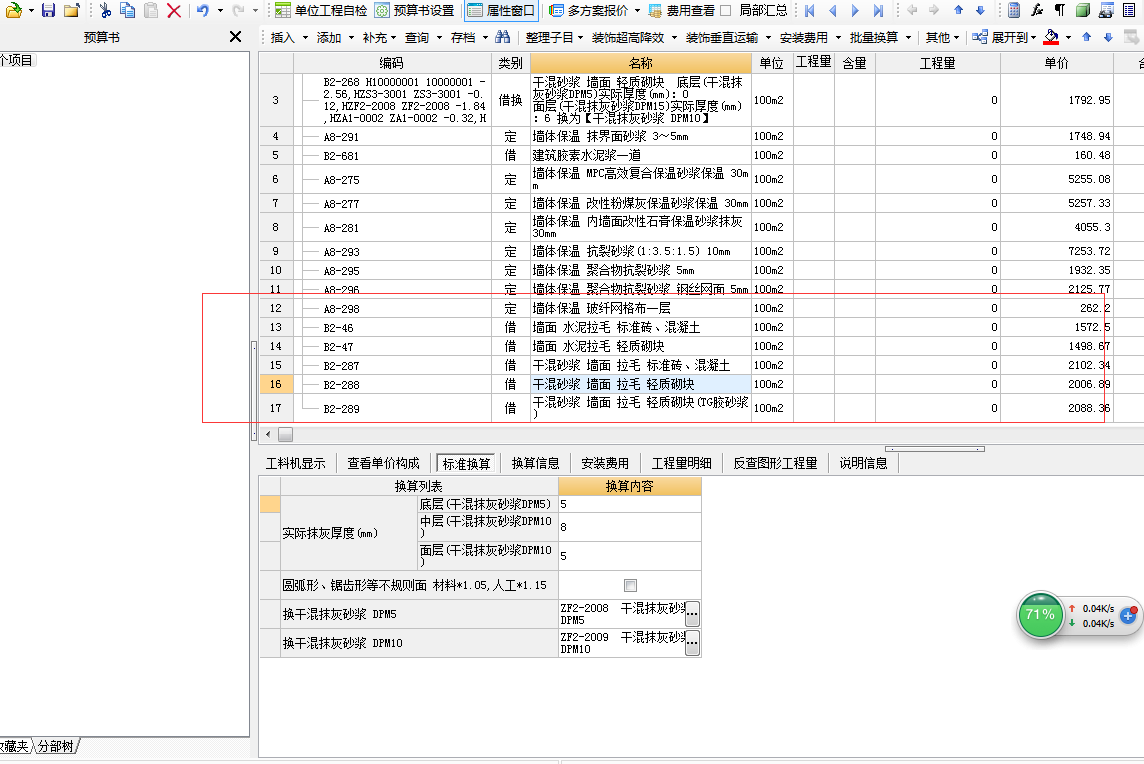The height and width of the screenshot is (764, 1144).
Task: Jump to first record navigation arrow
Action: click(x=809, y=10)
